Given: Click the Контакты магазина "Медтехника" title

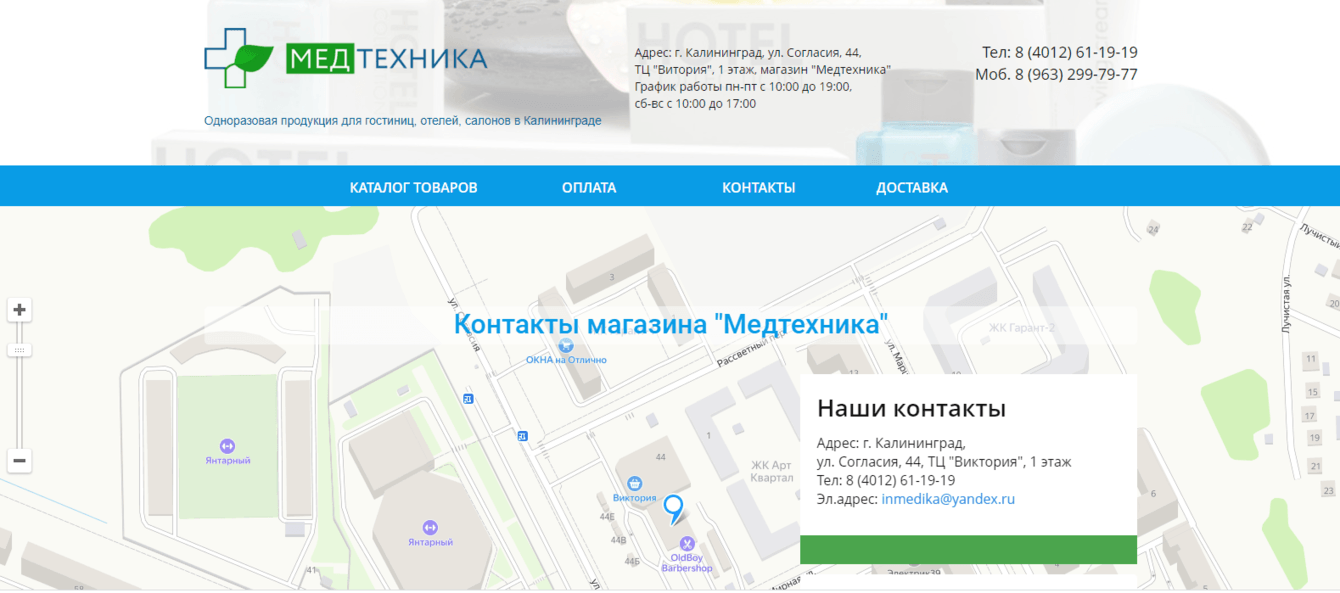Looking at the screenshot, I should (671, 324).
